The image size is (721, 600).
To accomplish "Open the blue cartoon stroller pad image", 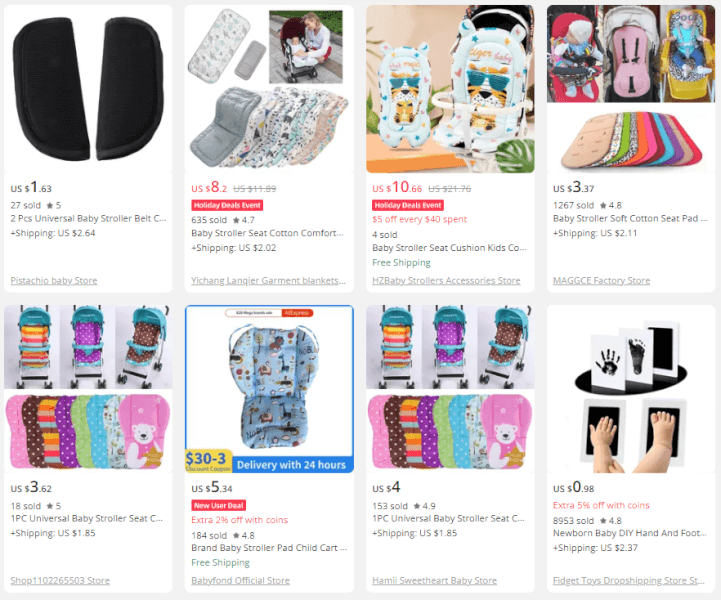I will click(x=269, y=389).
